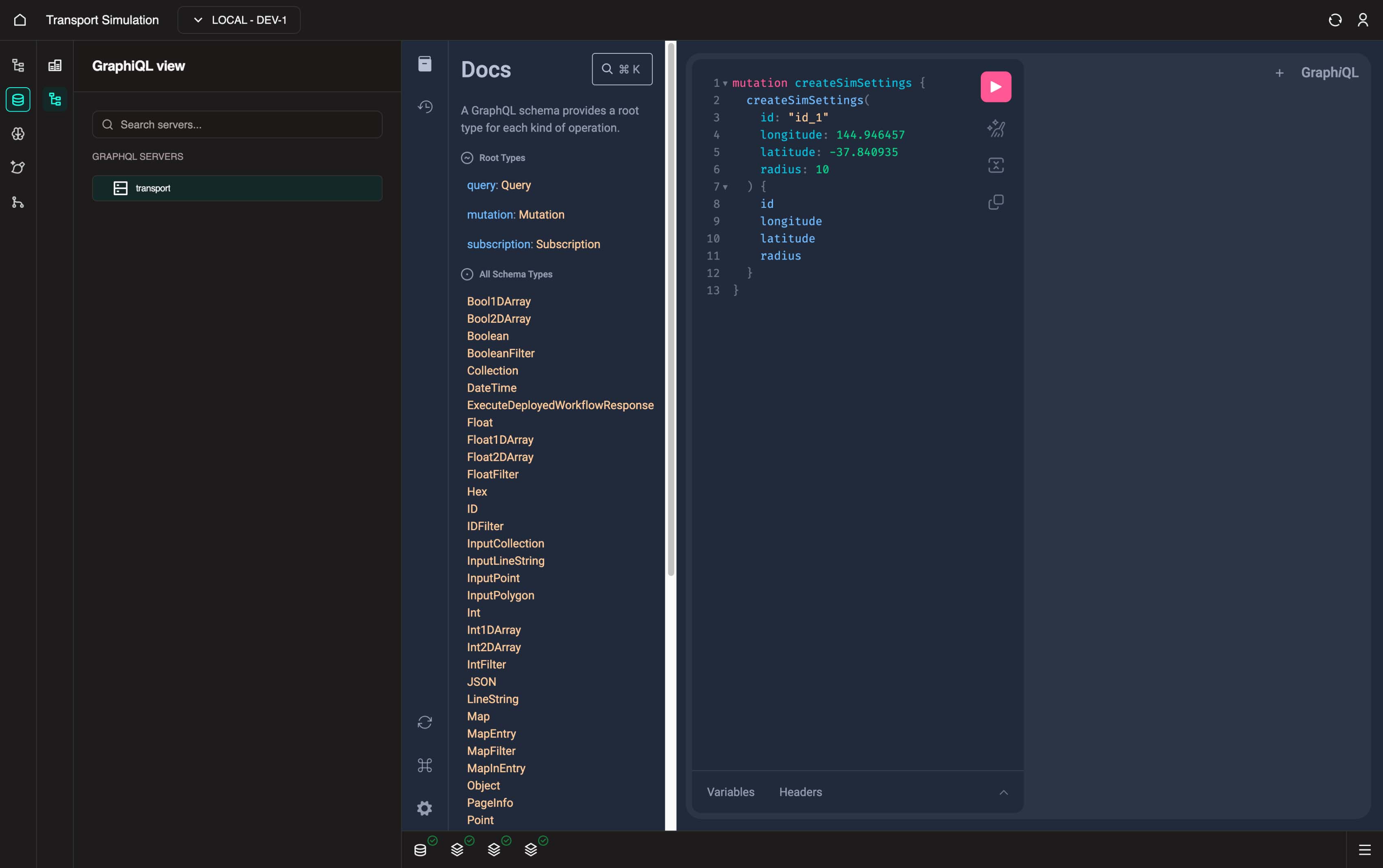The width and height of the screenshot is (1383, 868).
Task: Open the keyboard shortcuts dialog icon
Action: (425, 765)
